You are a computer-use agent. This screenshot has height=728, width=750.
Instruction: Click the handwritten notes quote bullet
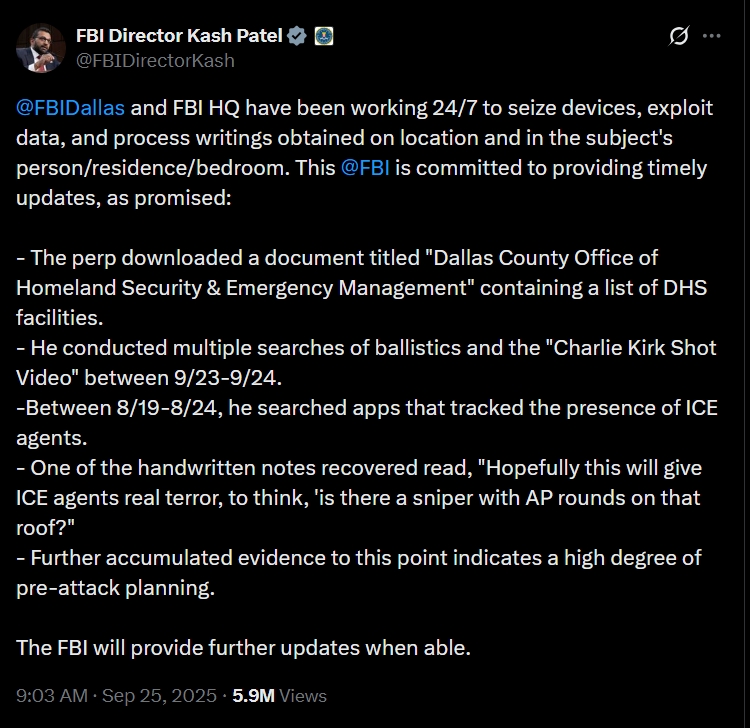tap(359, 497)
